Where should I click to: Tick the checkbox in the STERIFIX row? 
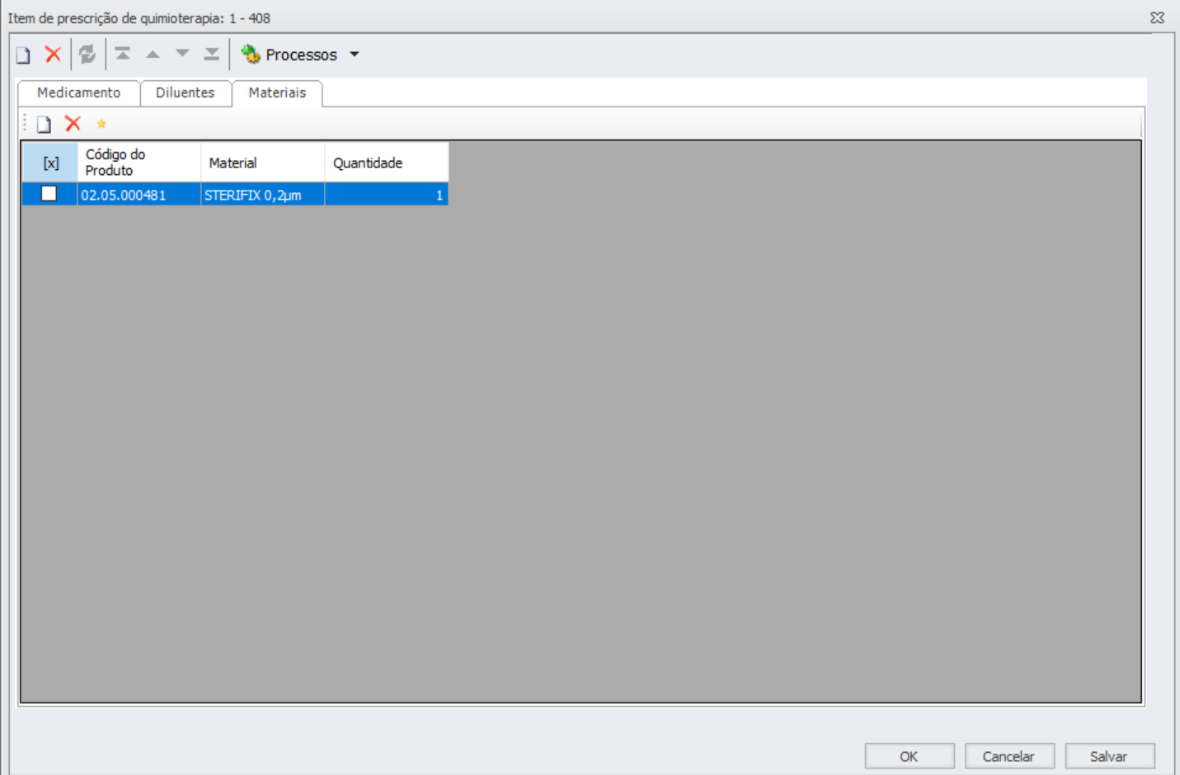click(x=49, y=193)
